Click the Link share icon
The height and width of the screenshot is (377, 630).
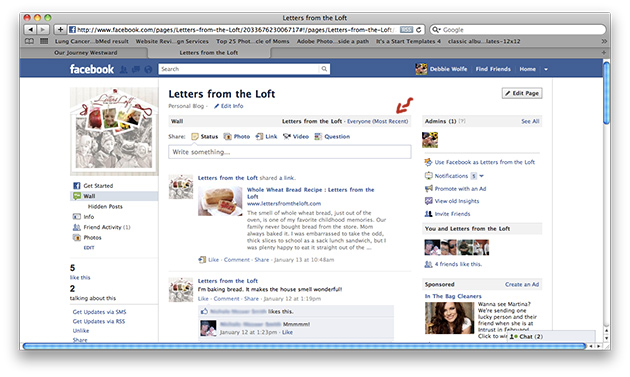pos(260,137)
